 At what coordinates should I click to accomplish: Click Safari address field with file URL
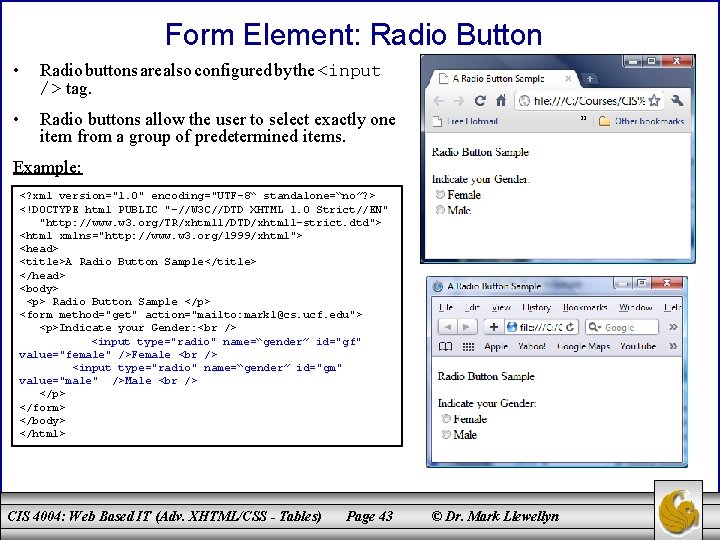click(x=541, y=327)
